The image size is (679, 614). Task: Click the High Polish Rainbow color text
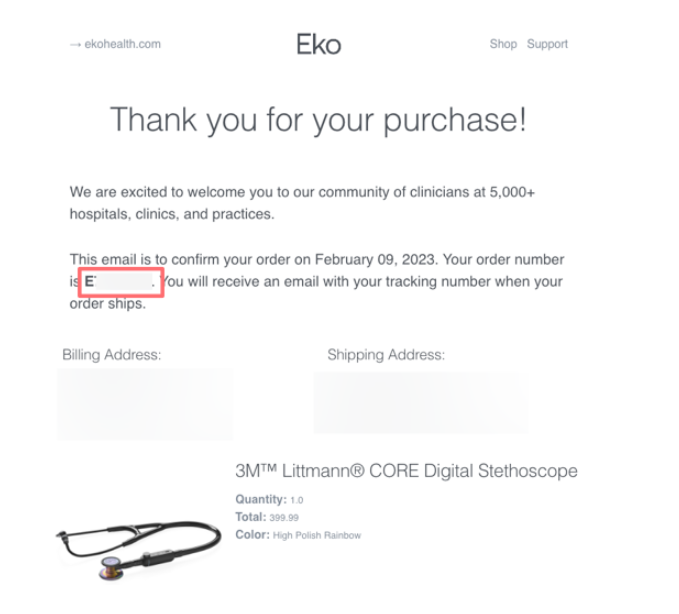317,536
